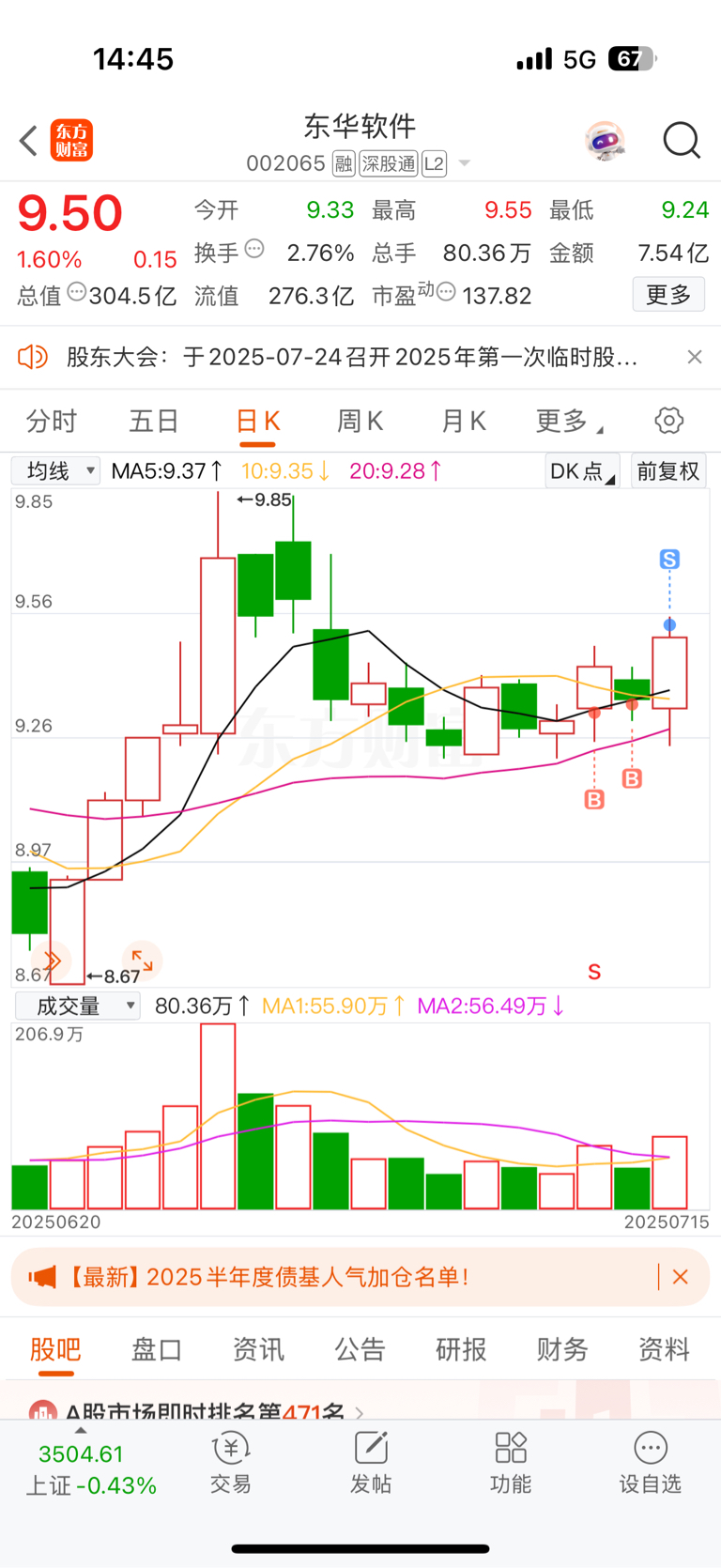
Task: Switch to 分时 chart tab
Action: [x=51, y=422]
